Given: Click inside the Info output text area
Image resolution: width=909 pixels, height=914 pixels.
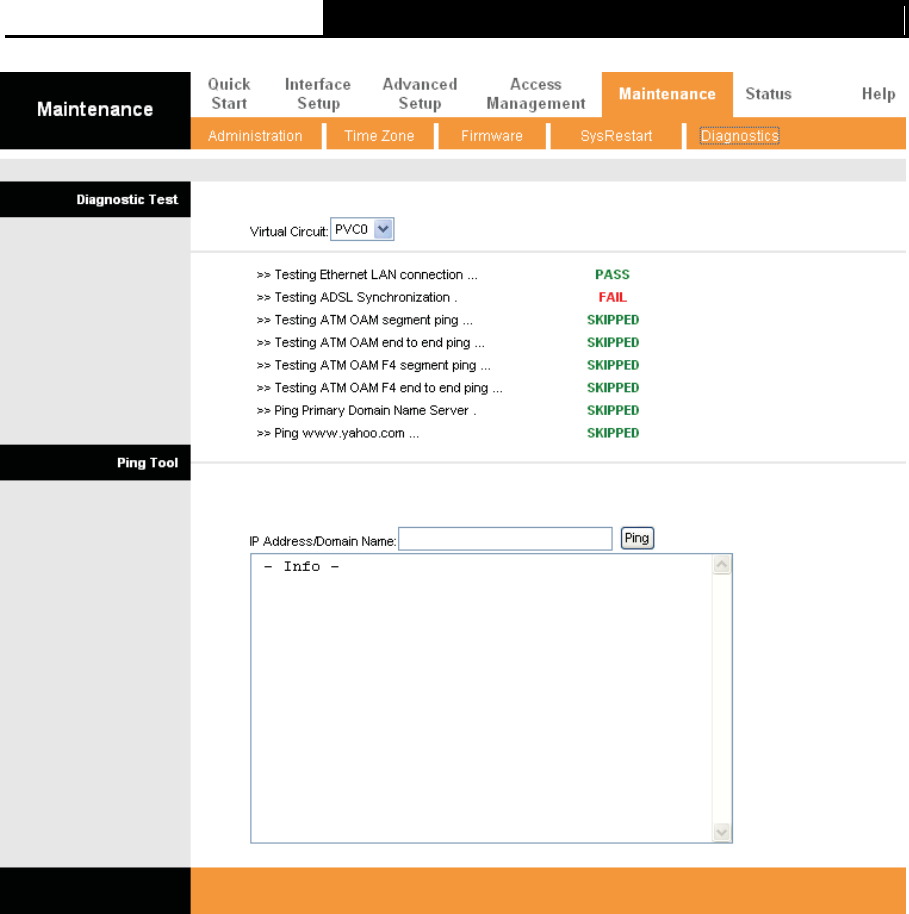Looking at the screenshot, I should pyautogui.click(x=482, y=698).
